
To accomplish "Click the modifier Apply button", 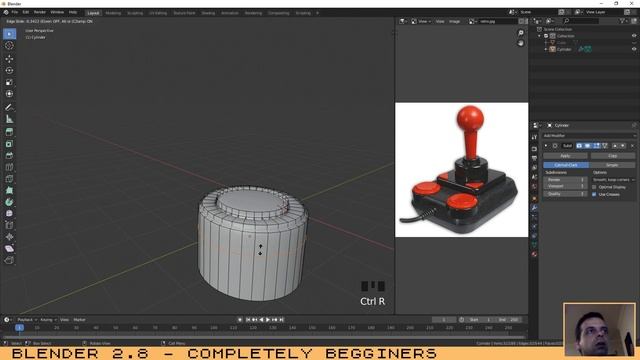I will click(565, 156).
